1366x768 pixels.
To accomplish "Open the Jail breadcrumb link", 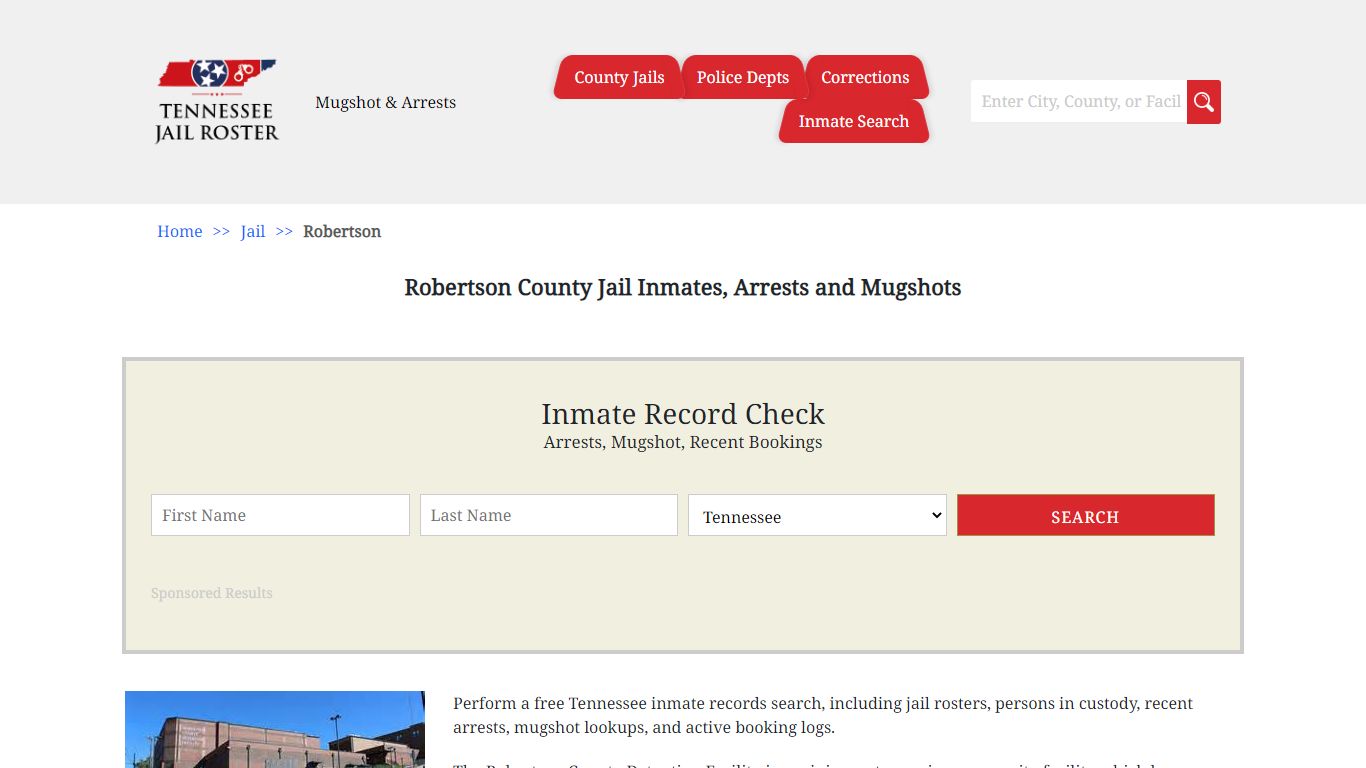I will [x=252, y=231].
